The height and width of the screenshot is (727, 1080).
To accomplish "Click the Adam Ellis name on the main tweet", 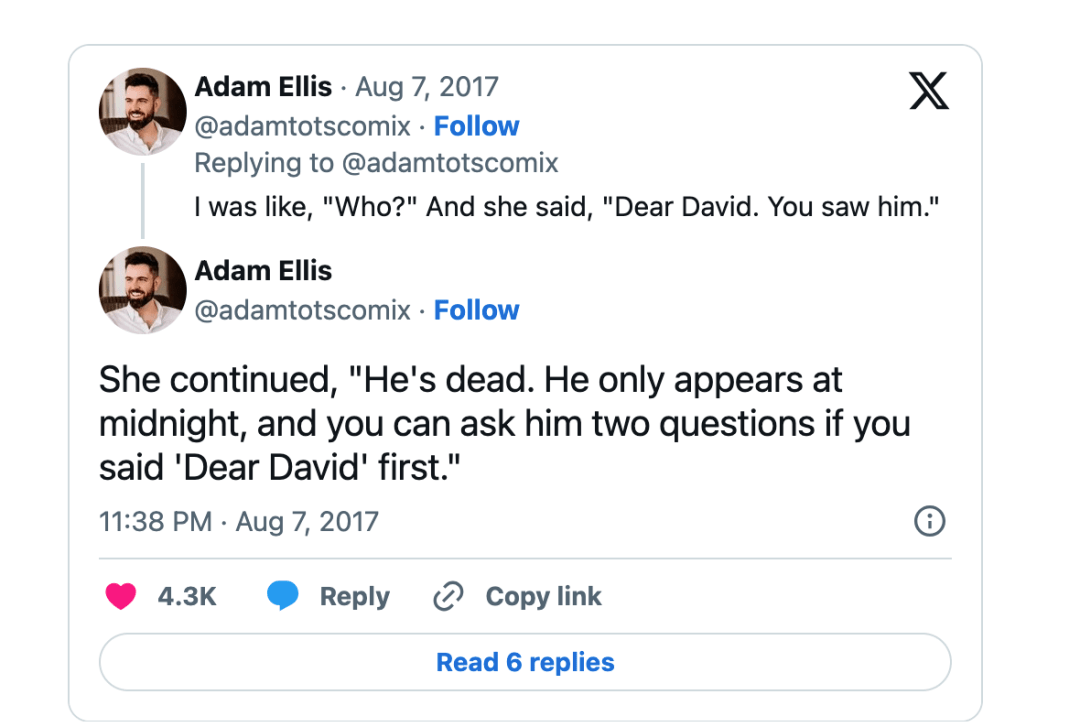I will tap(263, 271).
